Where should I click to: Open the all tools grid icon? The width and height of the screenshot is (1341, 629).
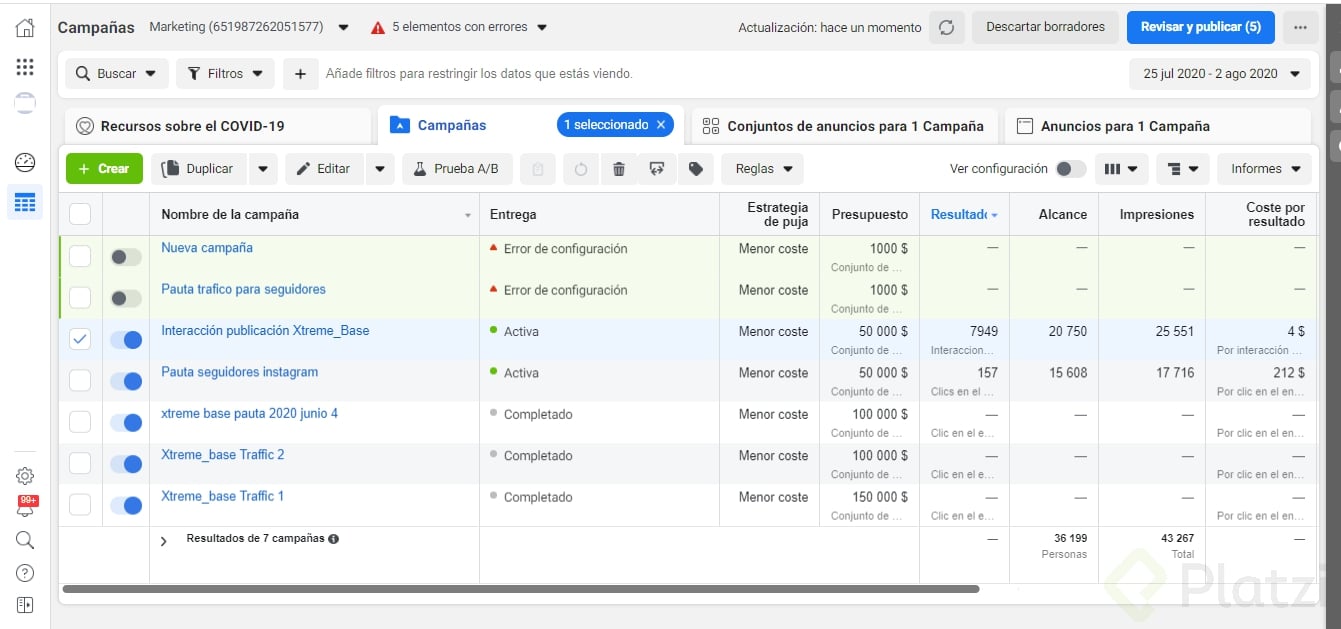(25, 67)
